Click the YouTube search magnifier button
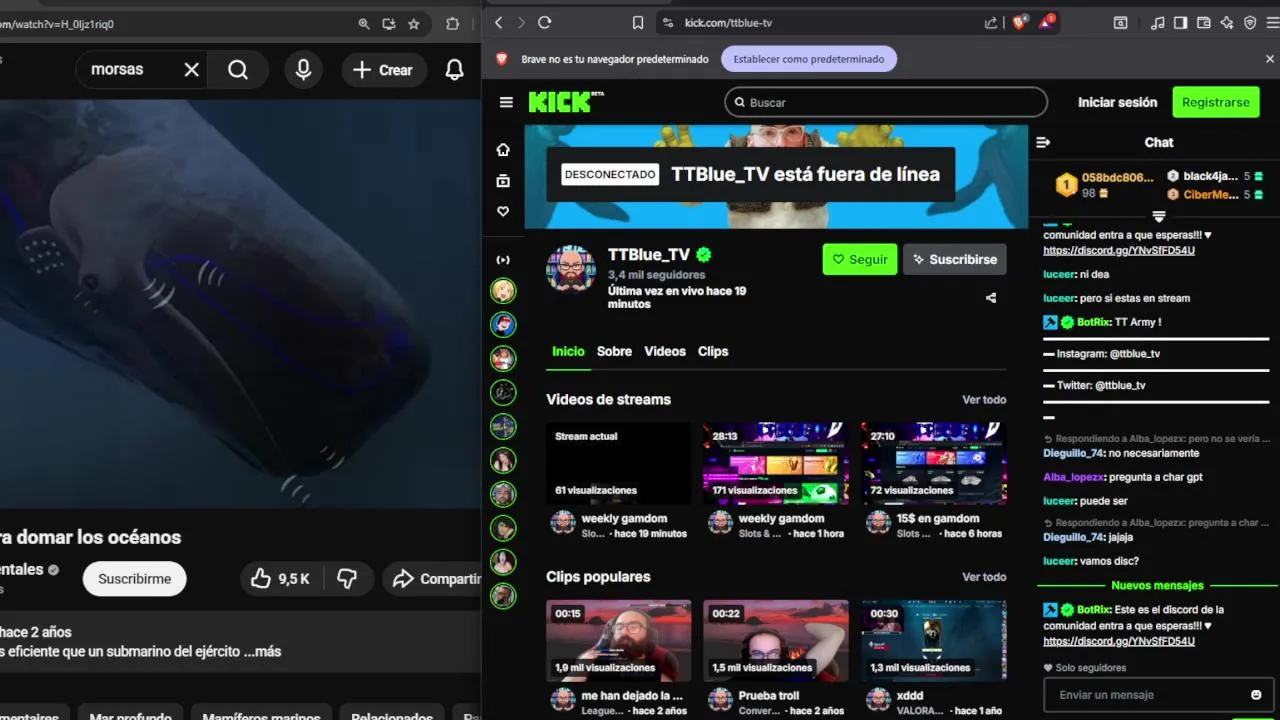Screen dimensions: 1280x720 click(238, 70)
